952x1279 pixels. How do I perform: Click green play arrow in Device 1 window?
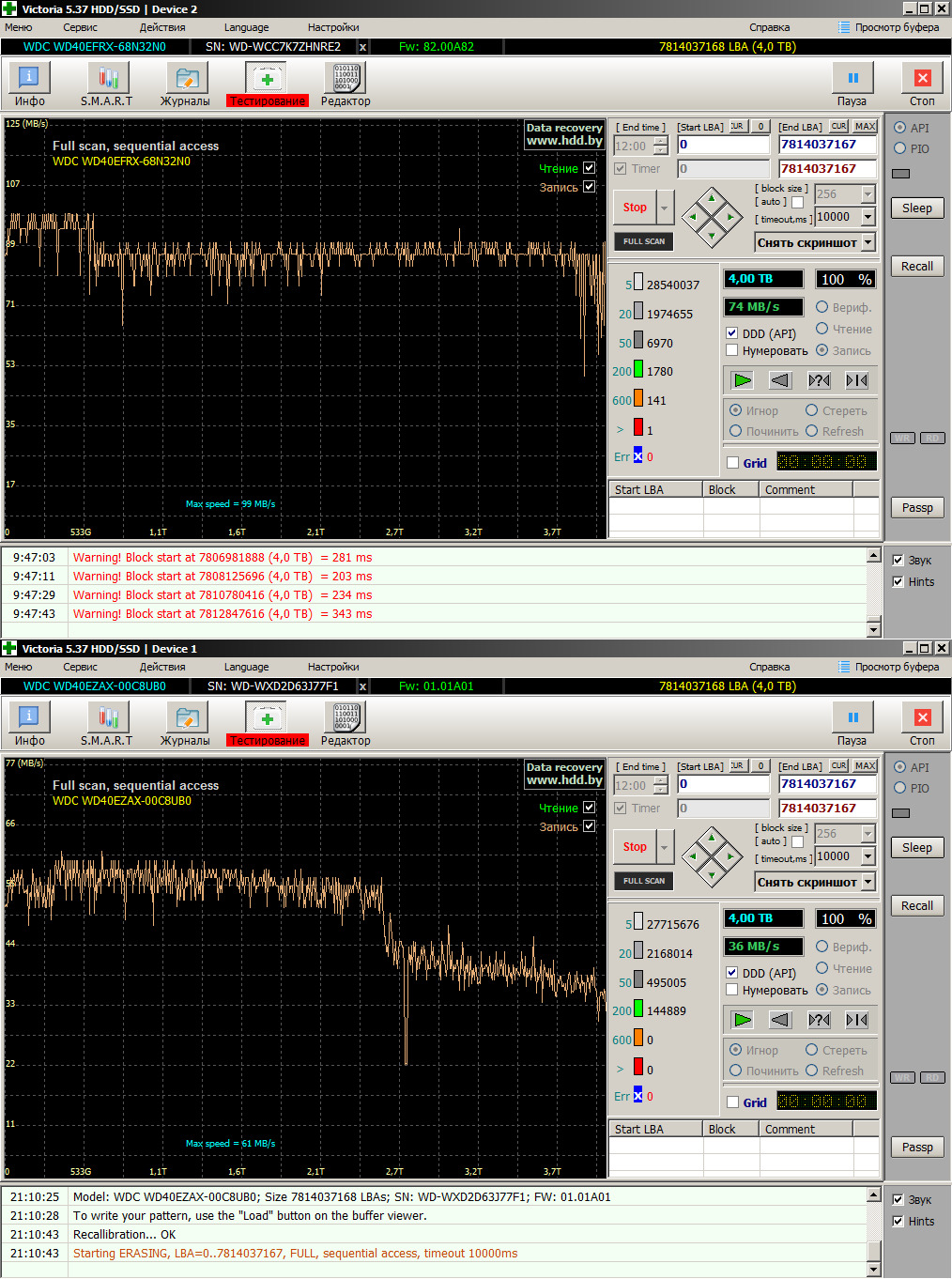pos(743,1020)
